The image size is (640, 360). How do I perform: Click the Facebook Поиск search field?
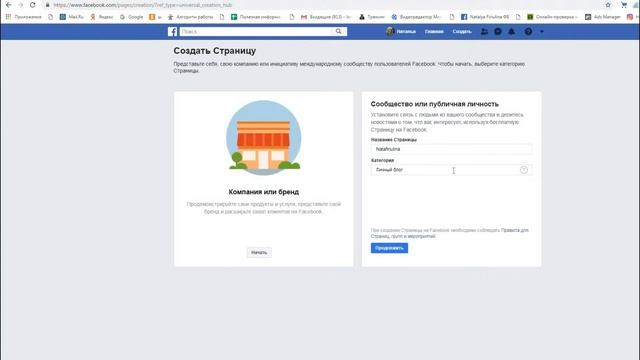point(257,31)
